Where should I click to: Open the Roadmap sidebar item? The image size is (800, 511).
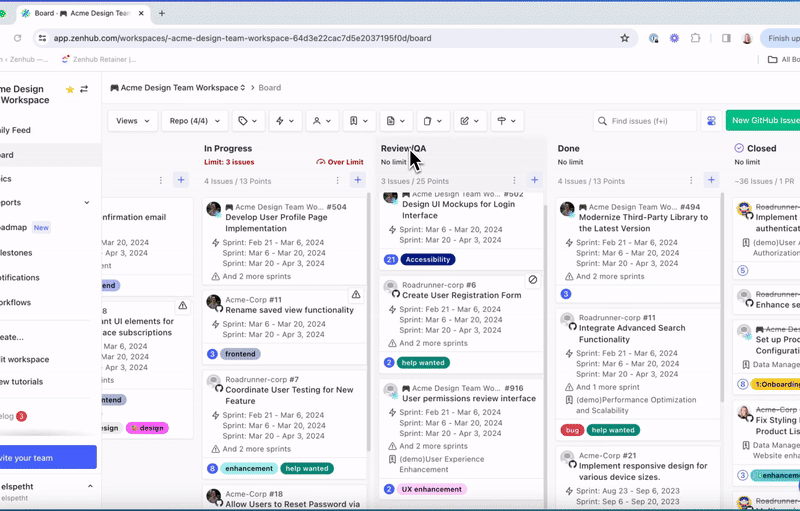[14, 227]
